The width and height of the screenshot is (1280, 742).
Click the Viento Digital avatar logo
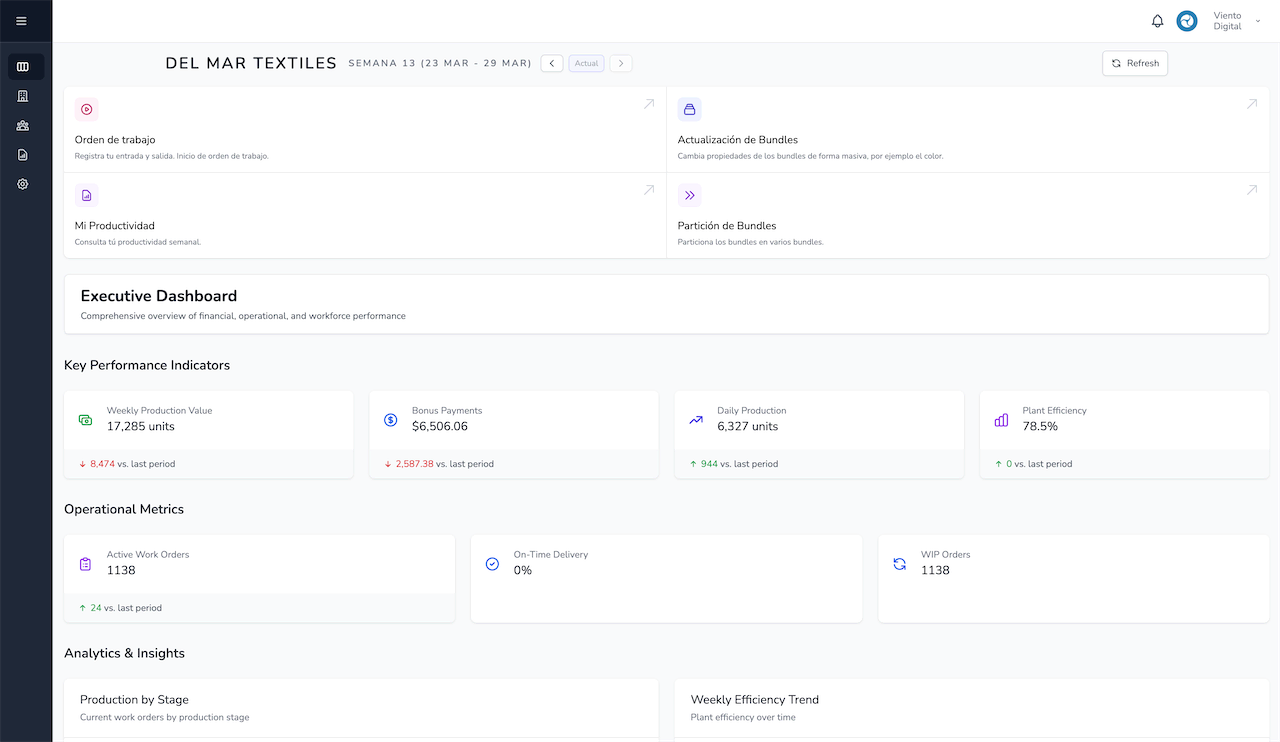1187,21
